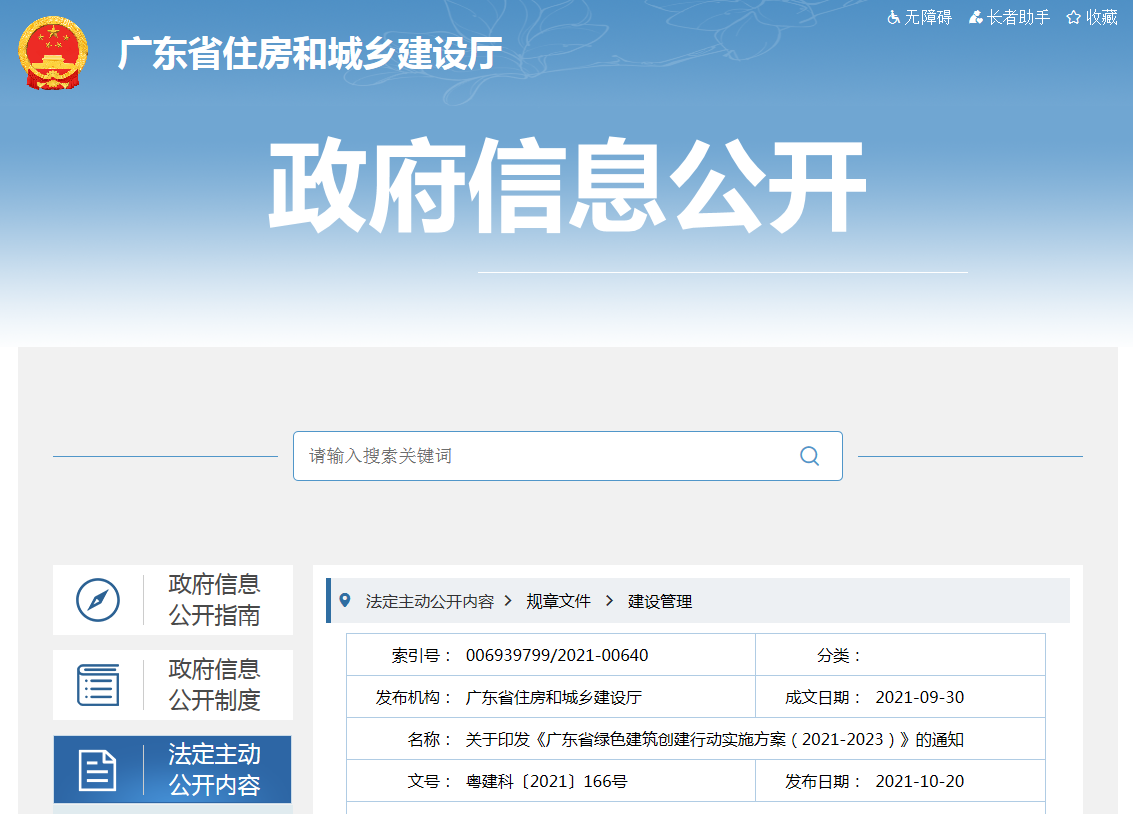
Task: Open 政府信息公开制度 sidebar item
Action: [x=214, y=685]
